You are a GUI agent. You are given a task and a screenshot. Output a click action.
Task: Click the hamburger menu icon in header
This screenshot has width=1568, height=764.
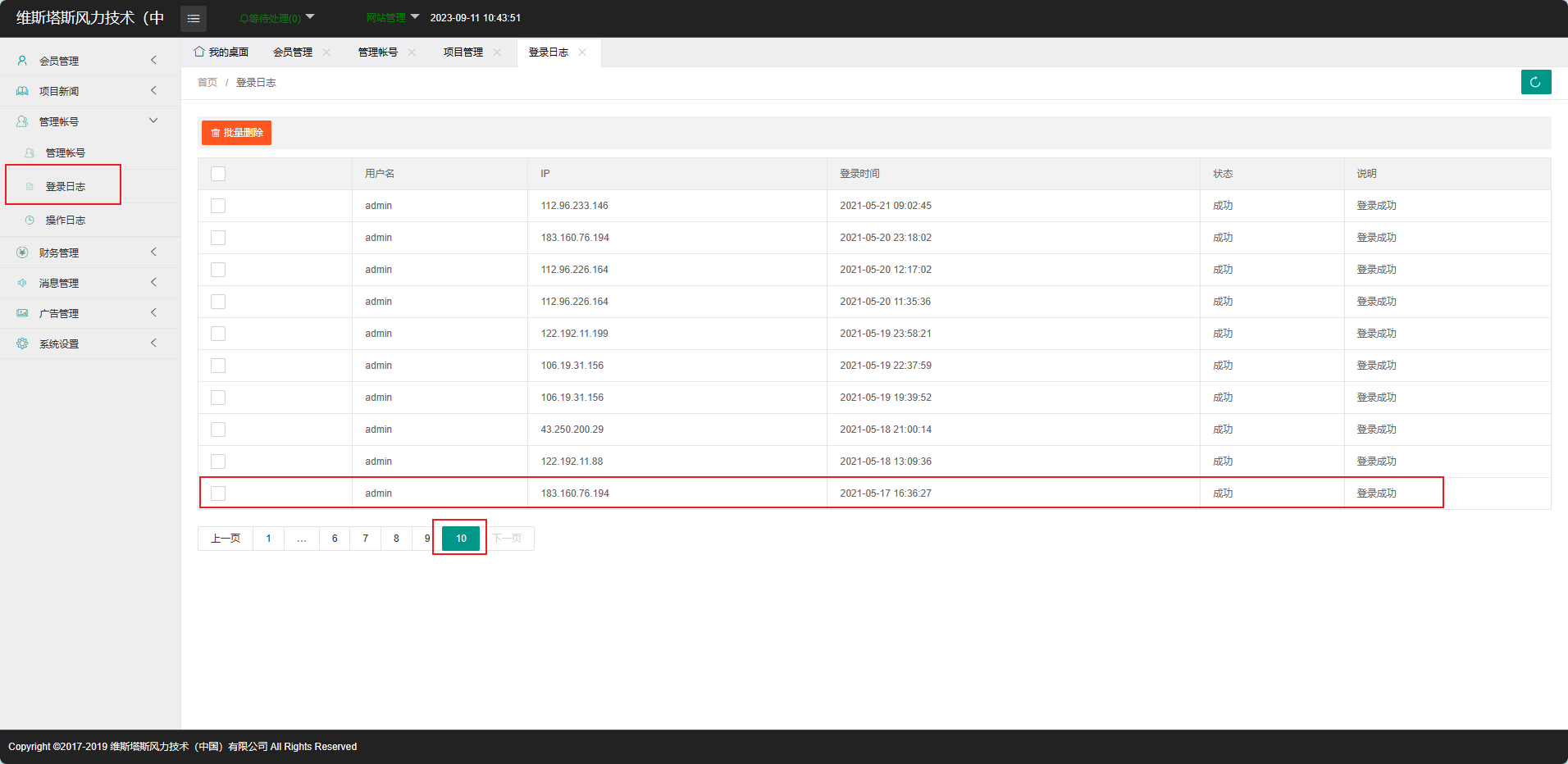point(194,18)
